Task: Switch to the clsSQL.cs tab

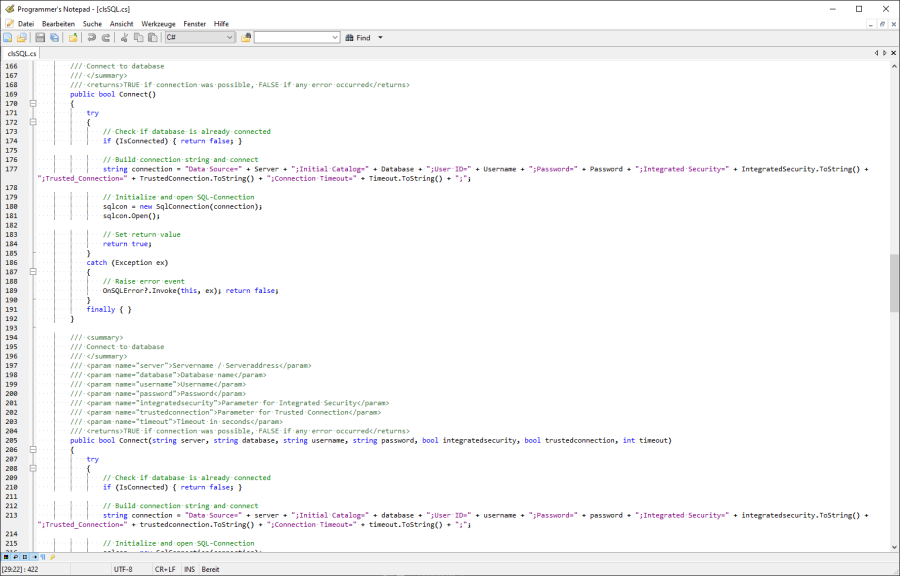Action: pos(22,53)
